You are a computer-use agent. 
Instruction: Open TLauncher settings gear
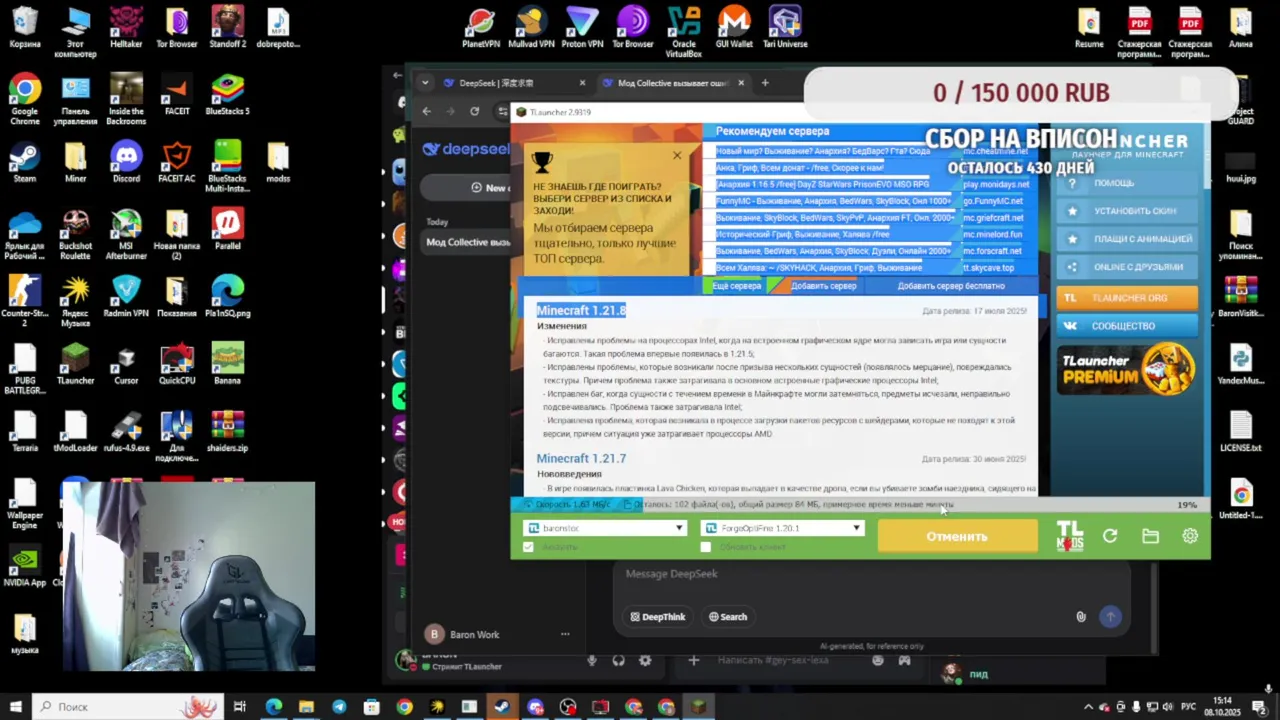[1190, 536]
